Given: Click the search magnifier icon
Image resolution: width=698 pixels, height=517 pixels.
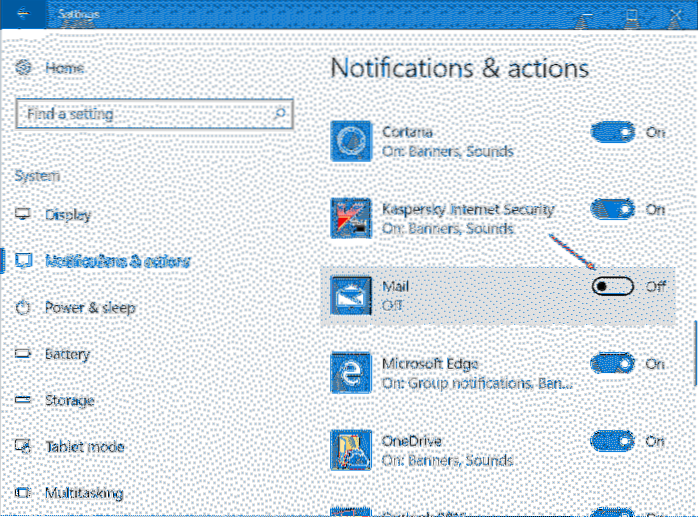Looking at the screenshot, I should click(281, 113).
